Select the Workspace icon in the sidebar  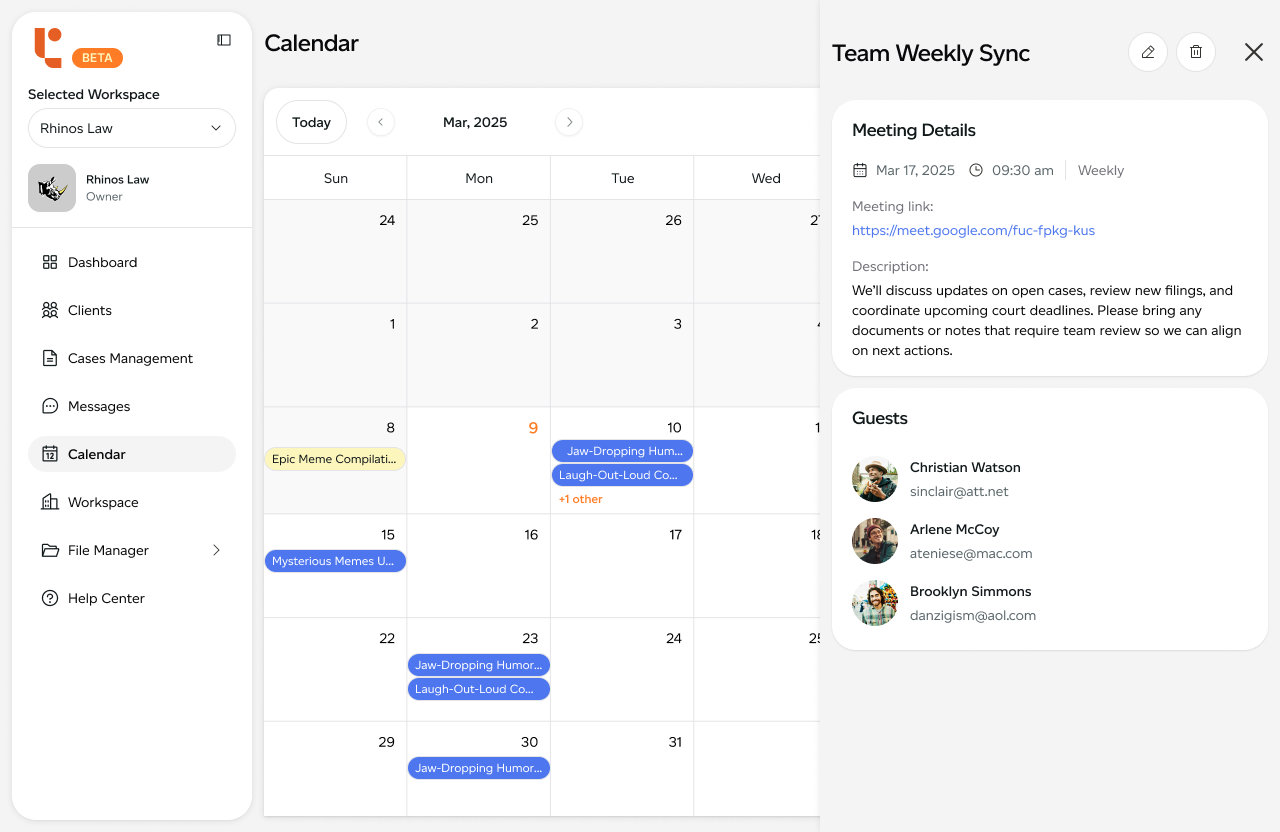[50, 502]
